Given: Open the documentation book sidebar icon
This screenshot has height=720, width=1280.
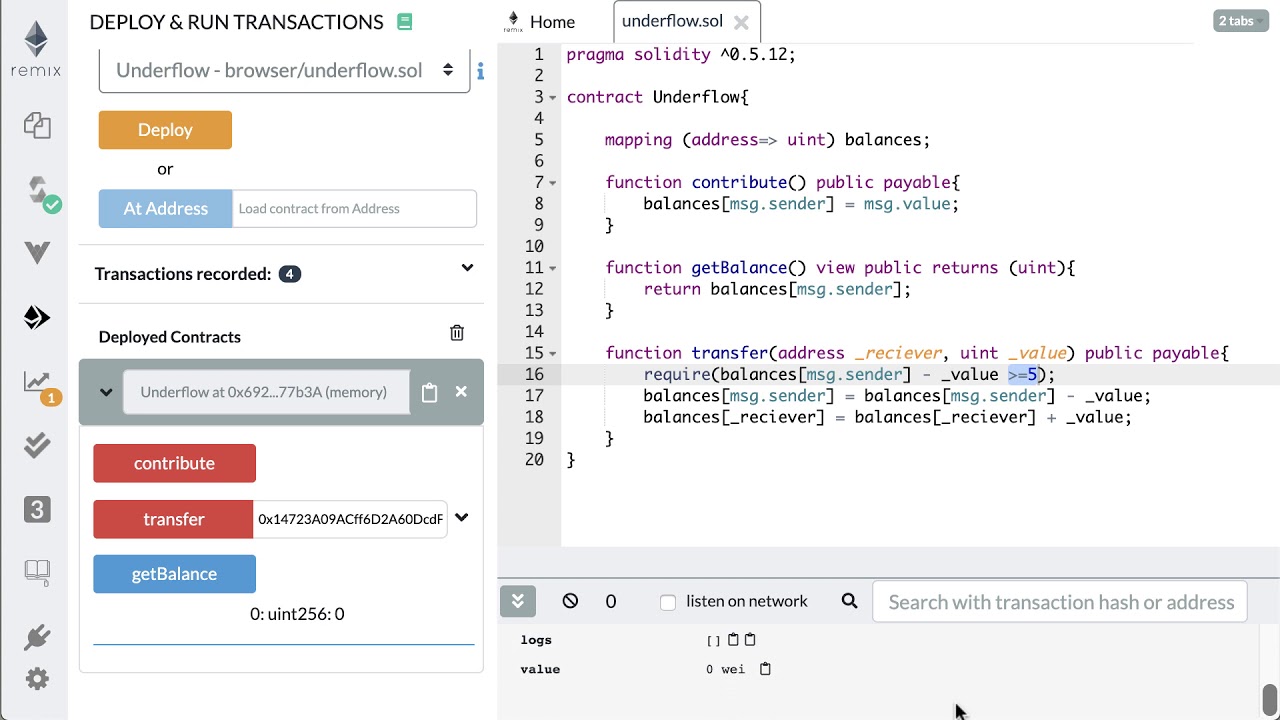Looking at the screenshot, I should pos(37,571).
